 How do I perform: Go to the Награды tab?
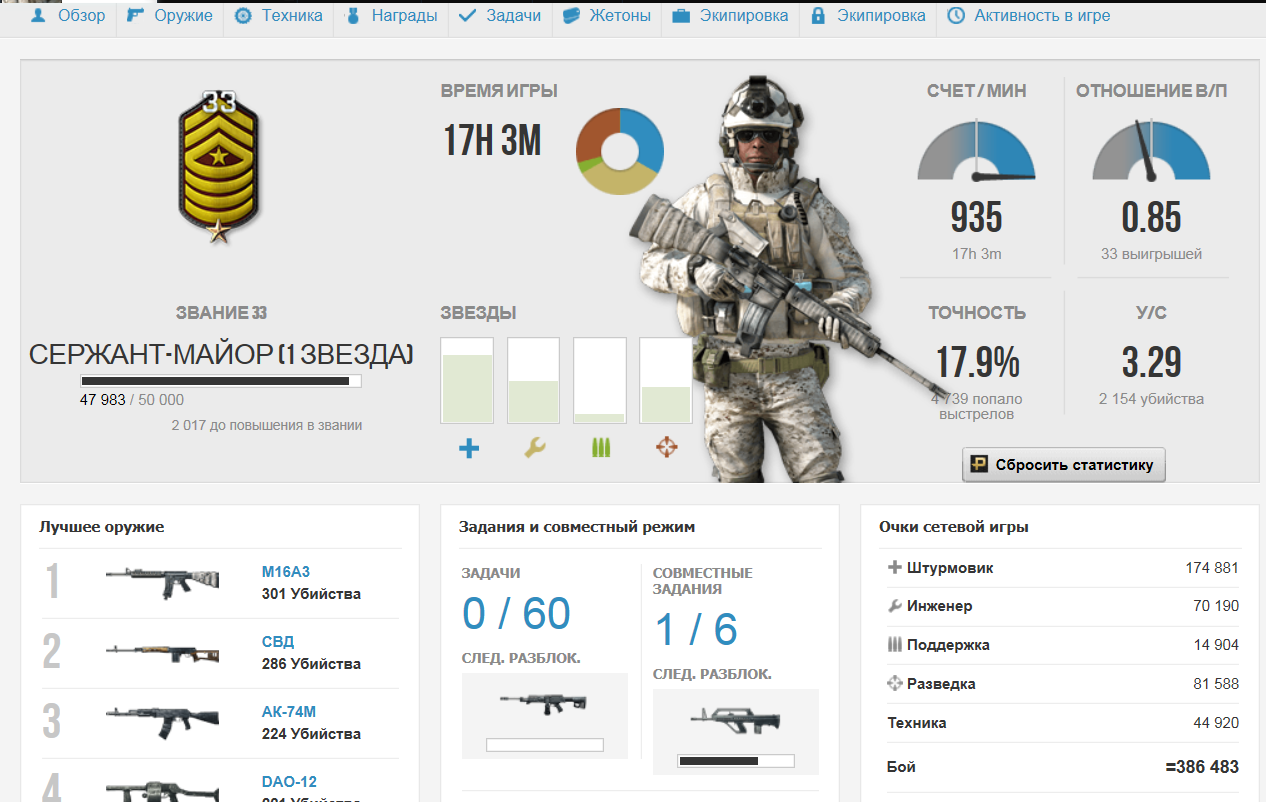390,16
